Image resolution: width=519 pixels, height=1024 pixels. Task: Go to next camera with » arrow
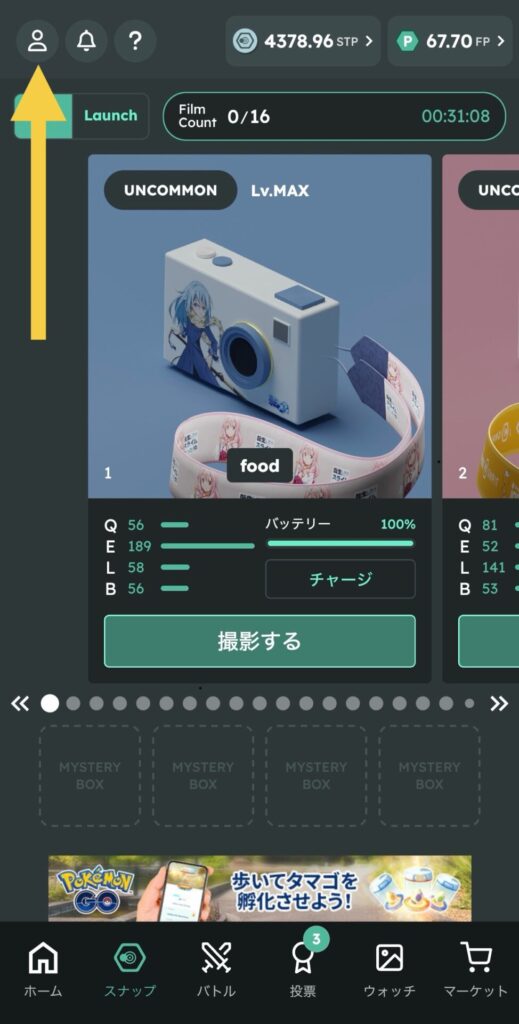pos(499,703)
